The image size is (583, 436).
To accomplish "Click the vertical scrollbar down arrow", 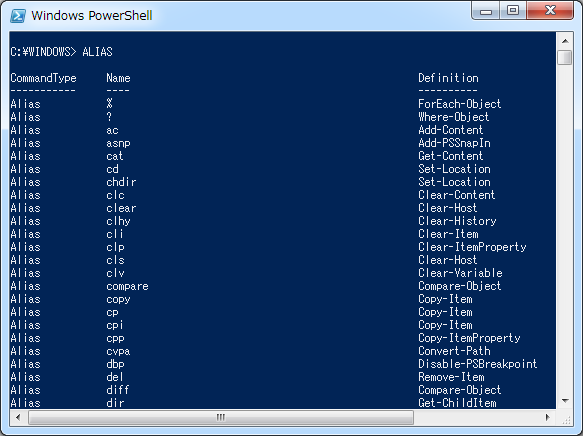I will pyautogui.click(x=565, y=401).
